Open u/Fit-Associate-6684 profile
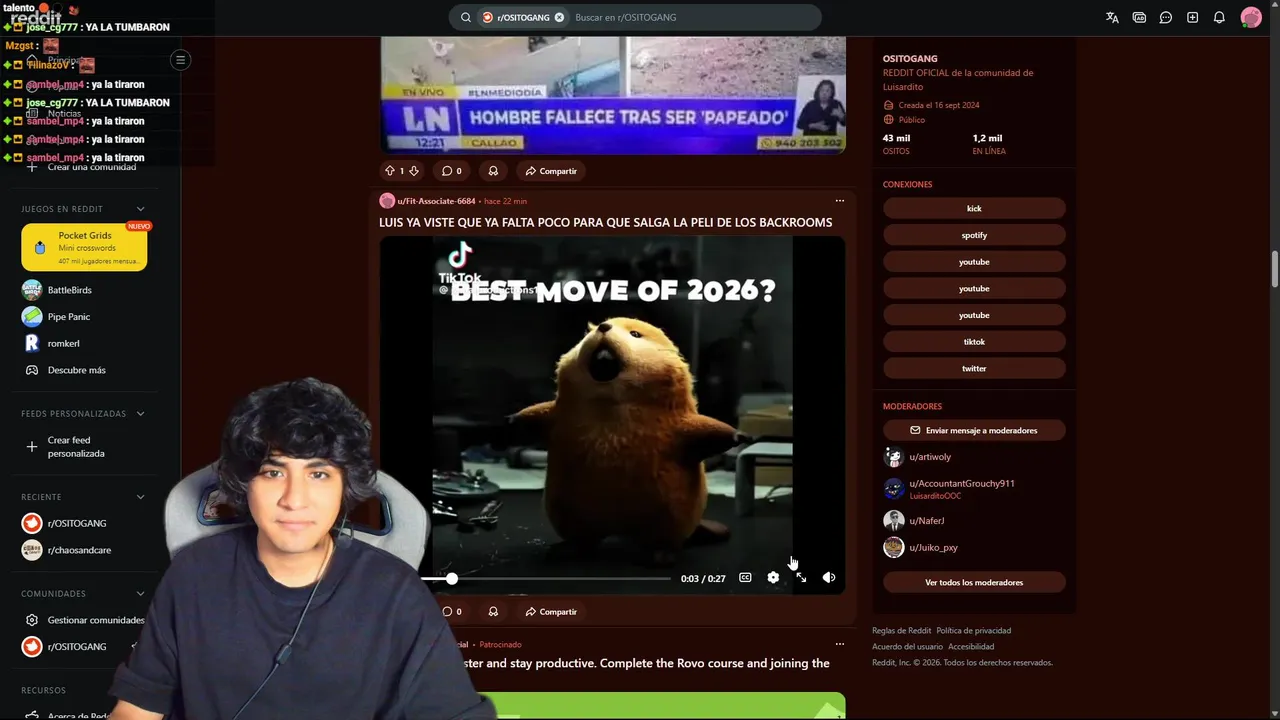1280x720 pixels. pyautogui.click(x=436, y=201)
